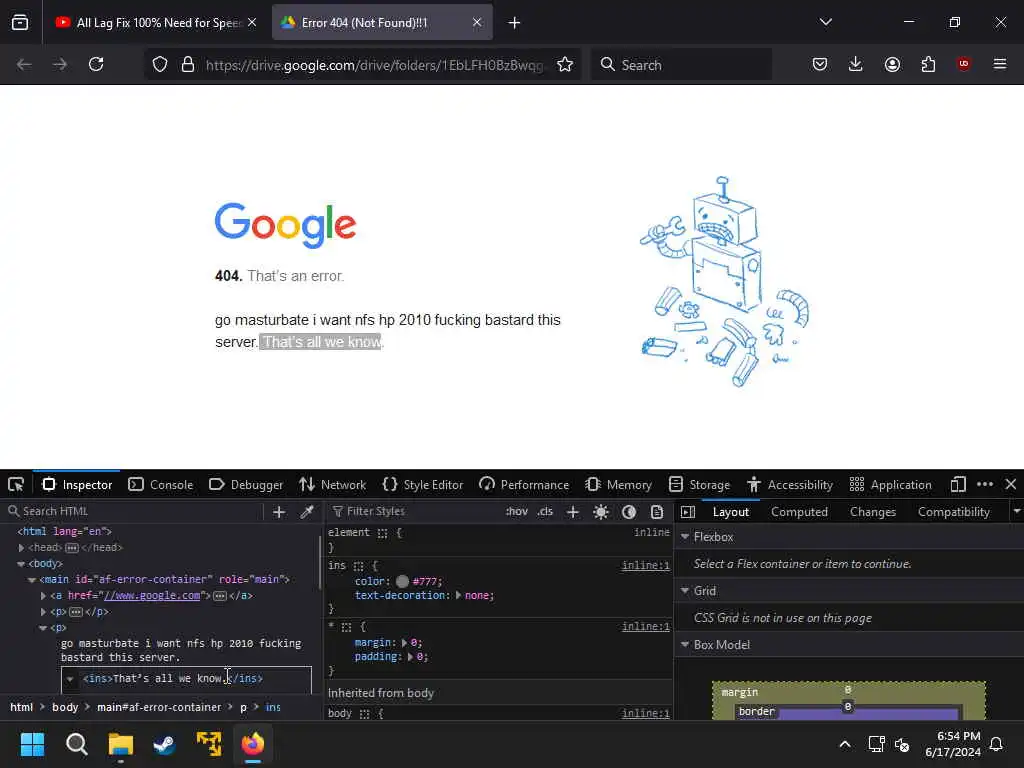The height and width of the screenshot is (768, 1024).
Task: Toggle Responsive Design Mode icon
Action: click(x=958, y=485)
